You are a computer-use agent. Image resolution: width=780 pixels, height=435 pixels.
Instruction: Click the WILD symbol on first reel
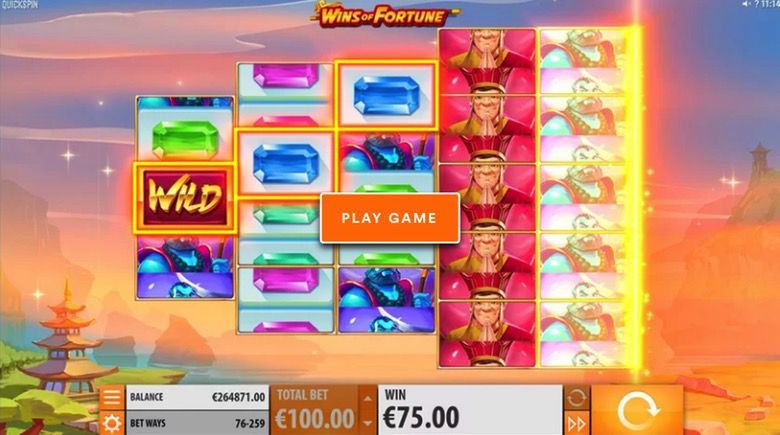tap(185, 198)
